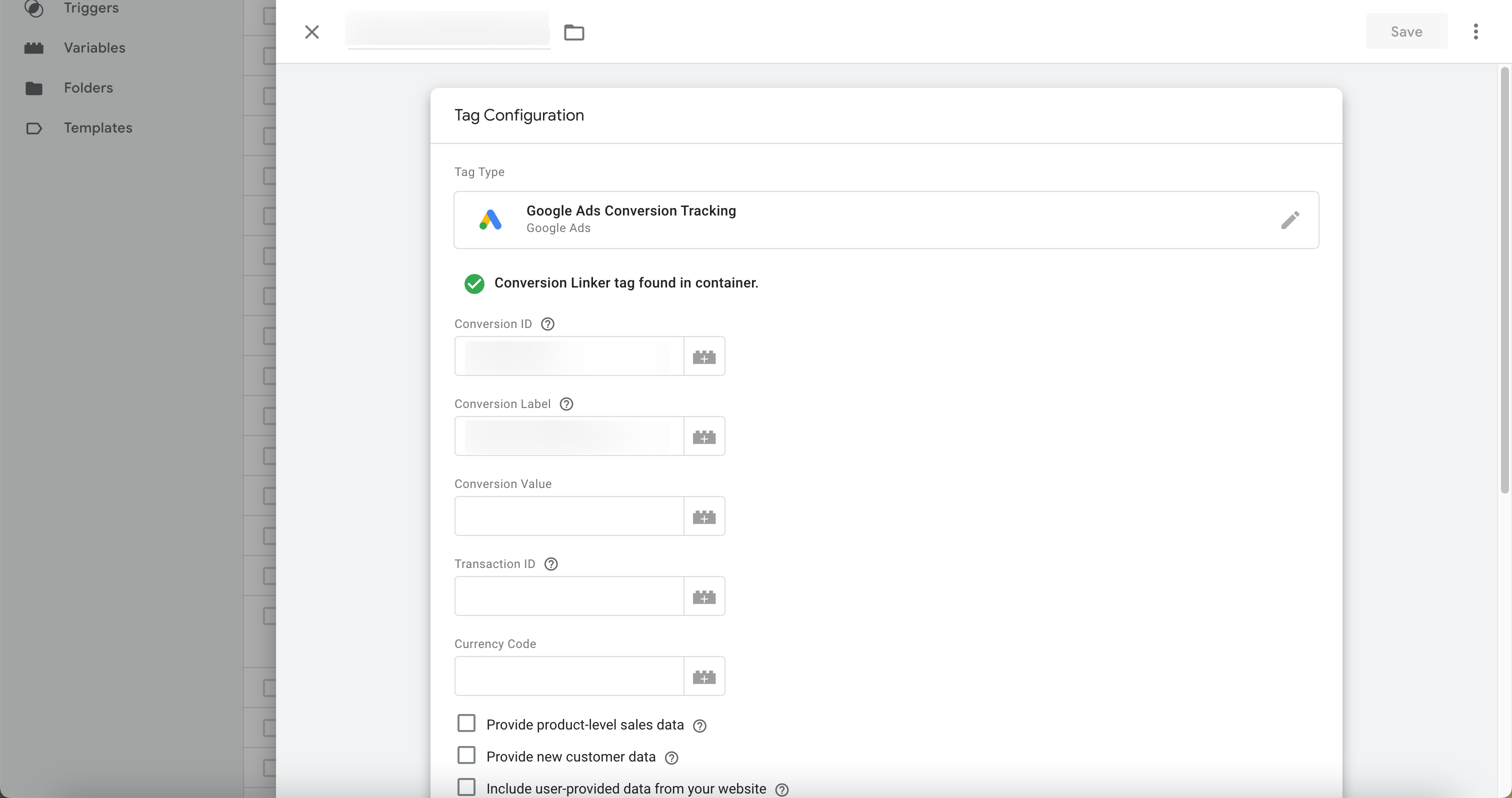Click the pencil icon to edit tag type

tap(1289, 220)
